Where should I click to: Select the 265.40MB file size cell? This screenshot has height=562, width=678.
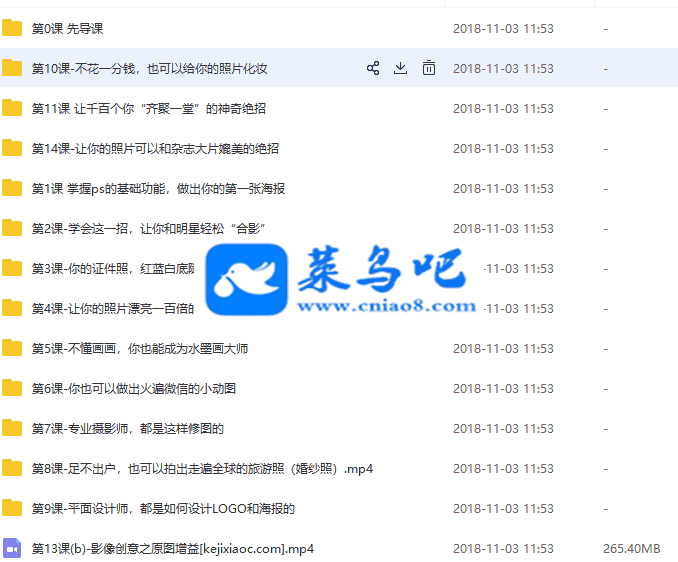631,549
